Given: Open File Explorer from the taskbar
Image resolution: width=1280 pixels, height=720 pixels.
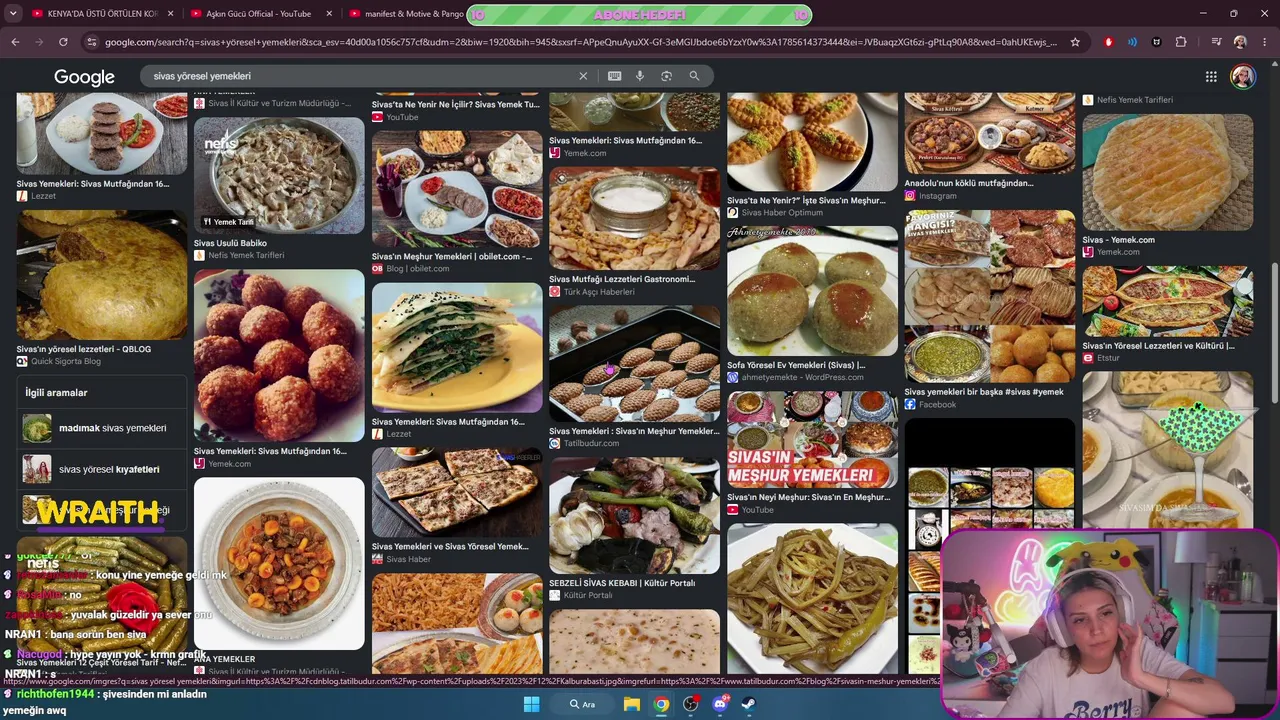Looking at the screenshot, I should click(632, 704).
